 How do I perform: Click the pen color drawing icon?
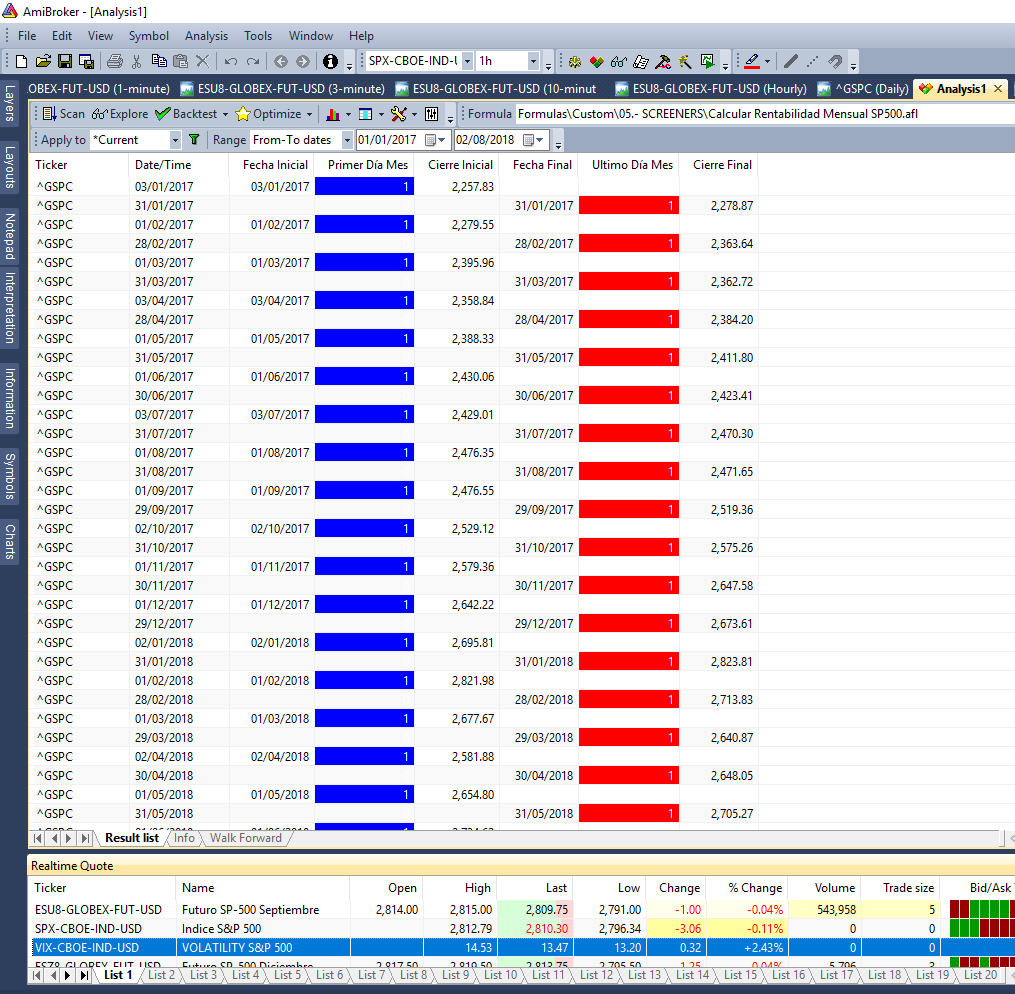[752, 61]
